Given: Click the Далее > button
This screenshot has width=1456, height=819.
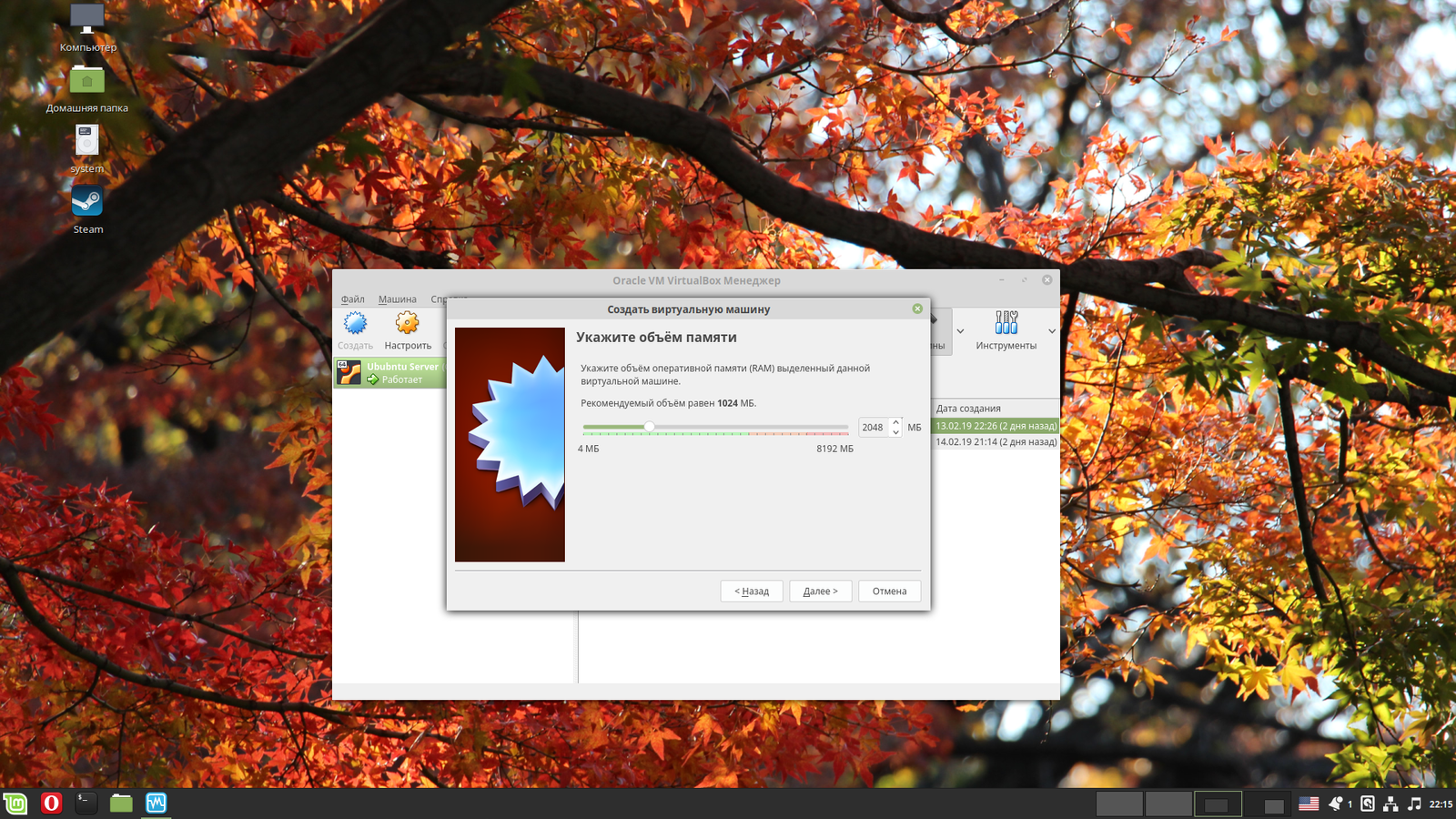Looking at the screenshot, I should click(x=820, y=591).
